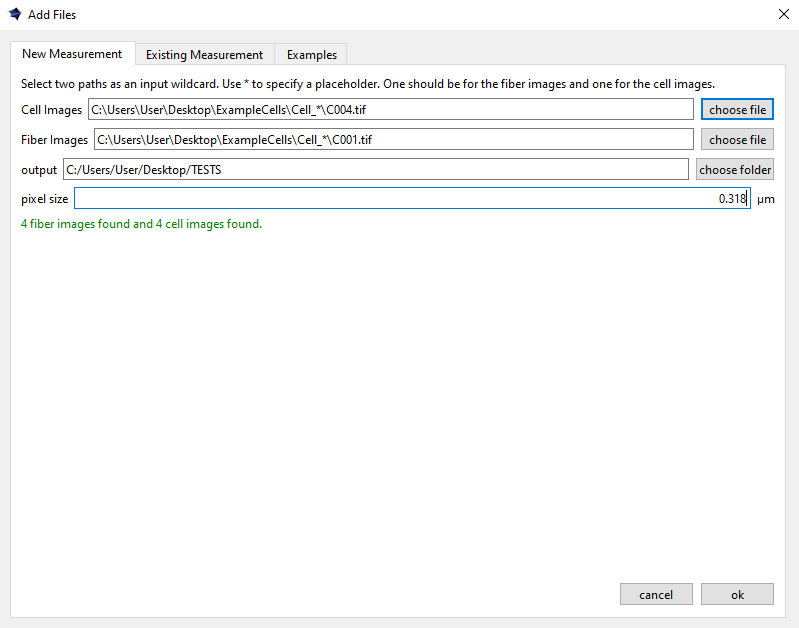The image size is (799, 628).
Task: Open the Existing Measurement tab
Action: point(204,55)
